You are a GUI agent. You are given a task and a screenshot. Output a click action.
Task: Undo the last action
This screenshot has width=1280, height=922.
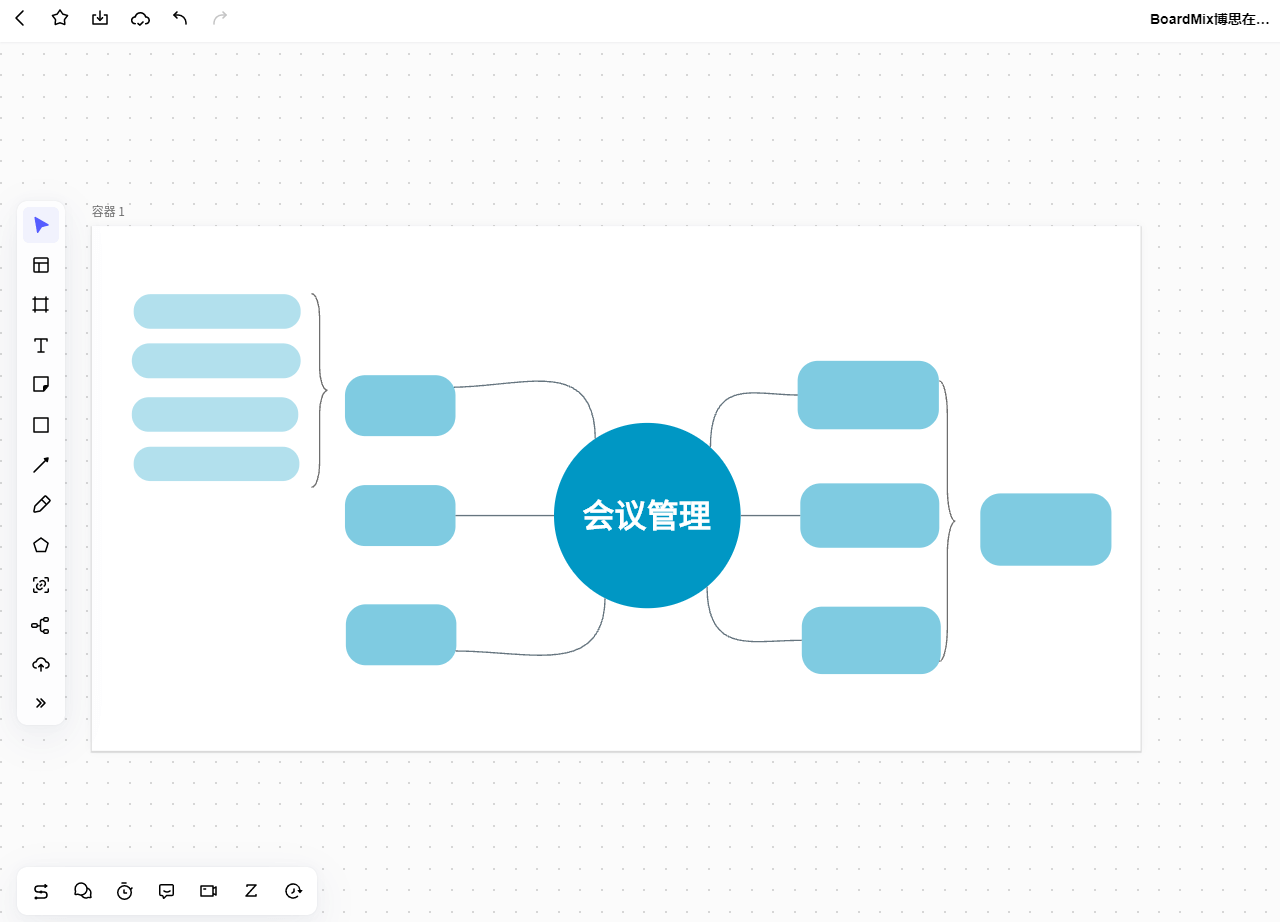click(180, 18)
